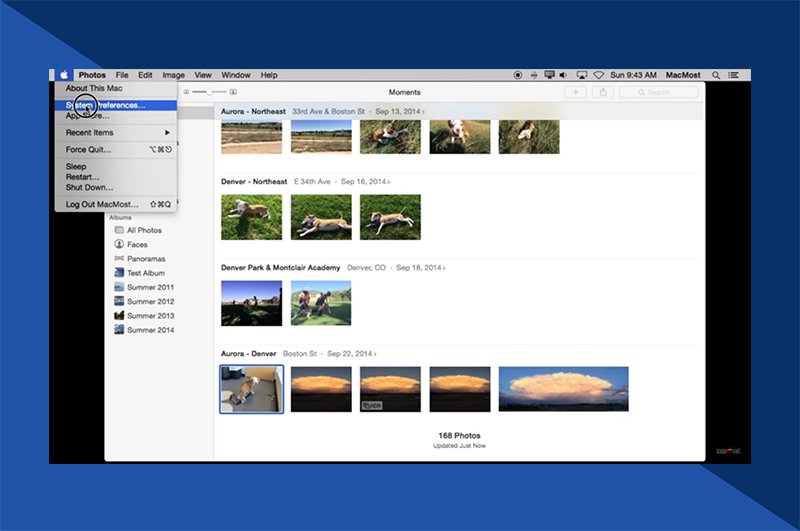800x531 pixels.
Task: Open the Window menu
Action: [236, 75]
